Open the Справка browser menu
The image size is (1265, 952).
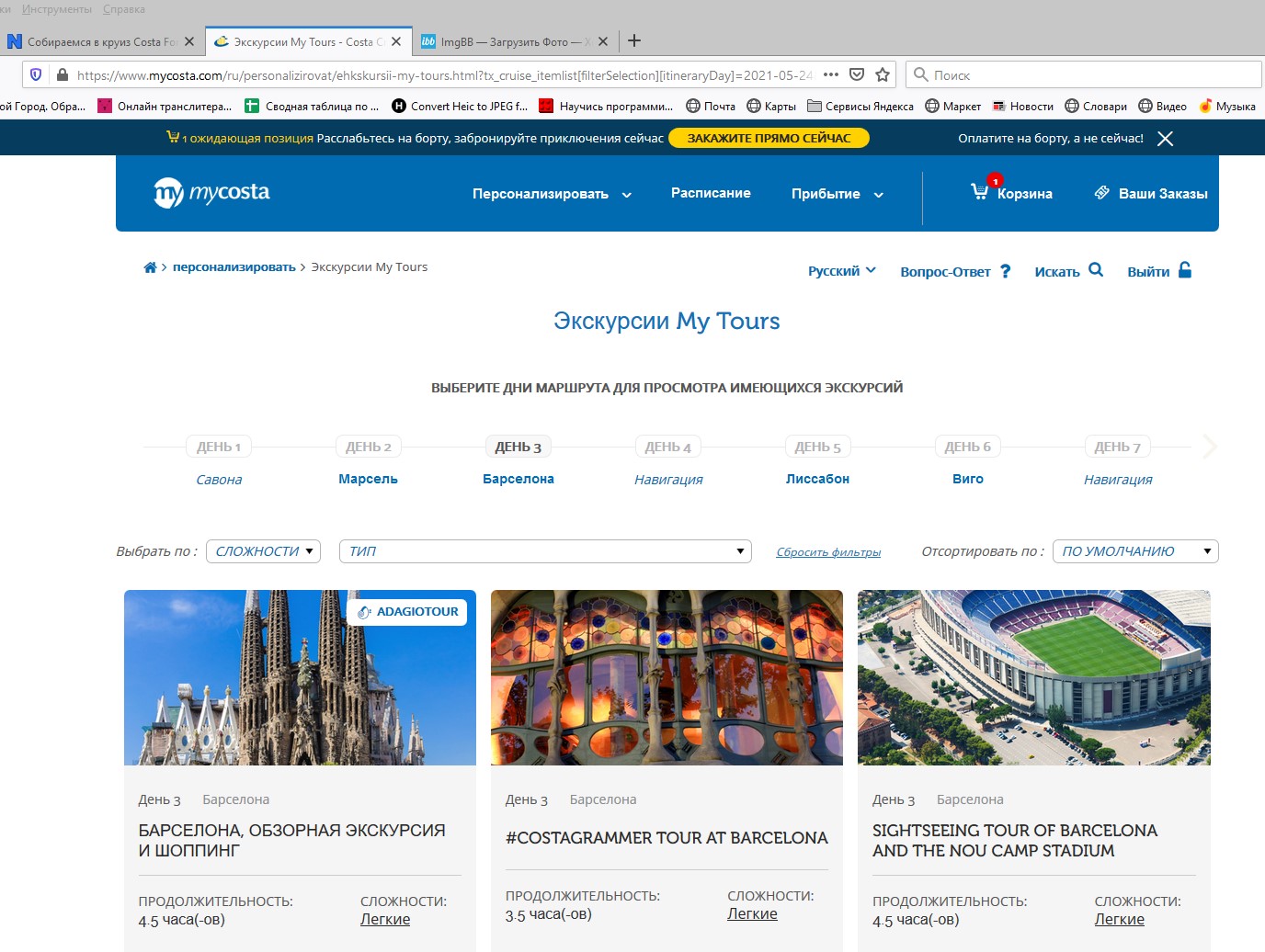pos(124,9)
